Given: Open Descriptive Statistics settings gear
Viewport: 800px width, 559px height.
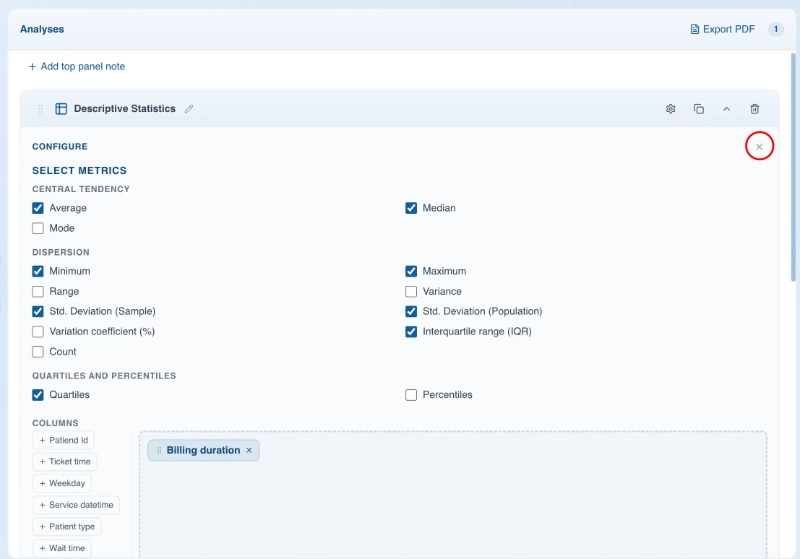Looking at the screenshot, I should 671,109.
